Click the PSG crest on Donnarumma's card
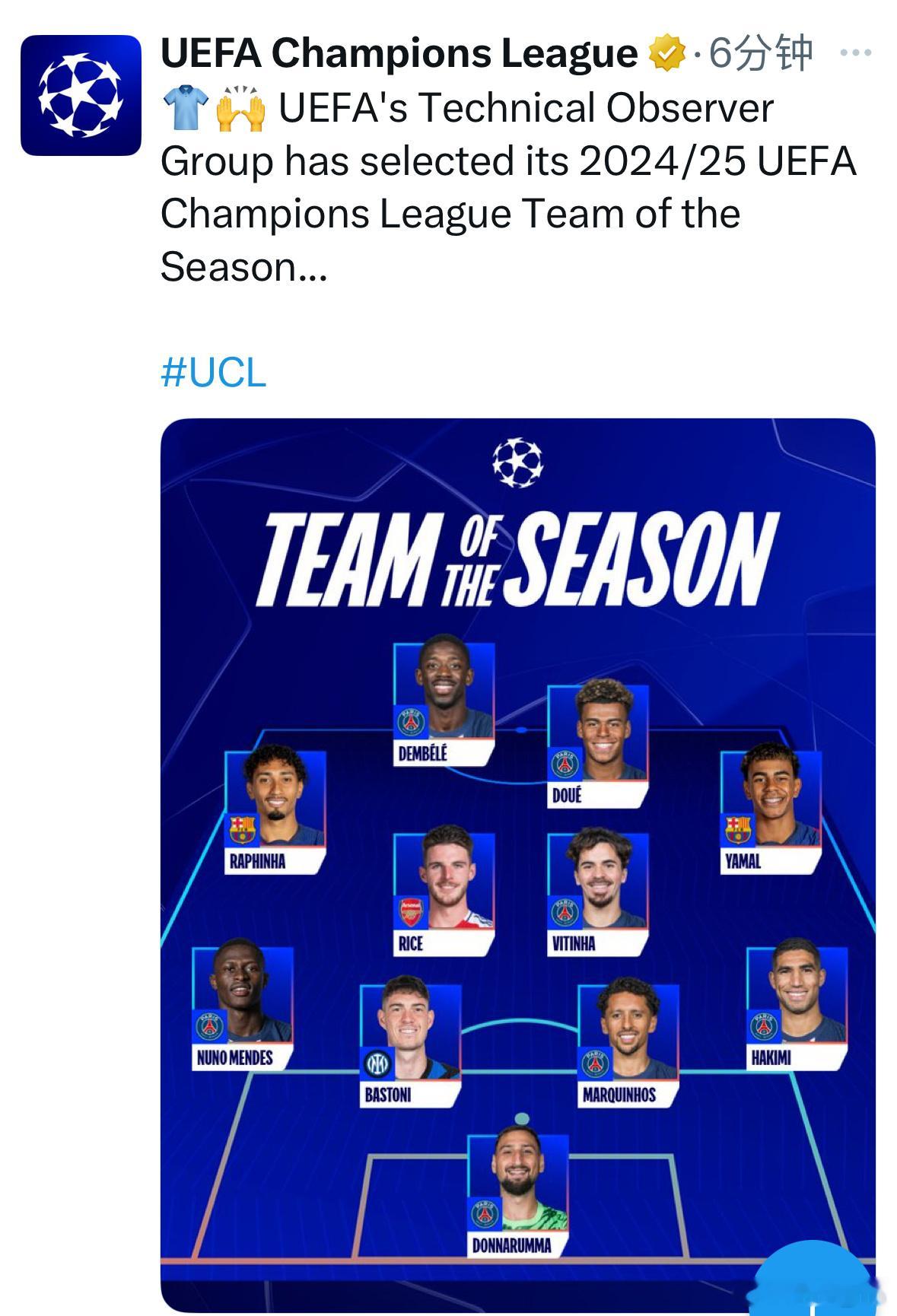This screenshot has width=897, height=1316. 485,1214
